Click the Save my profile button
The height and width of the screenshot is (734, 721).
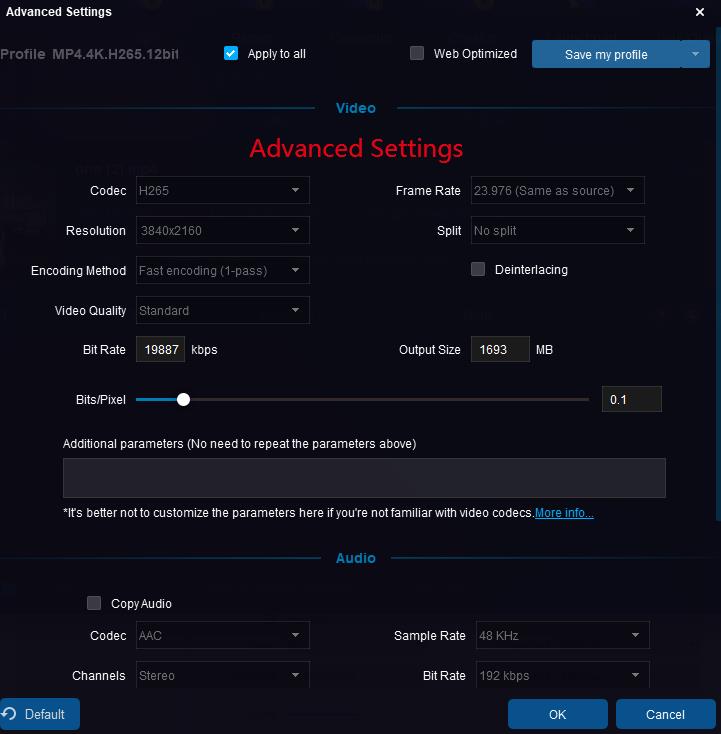pos(606,54)
